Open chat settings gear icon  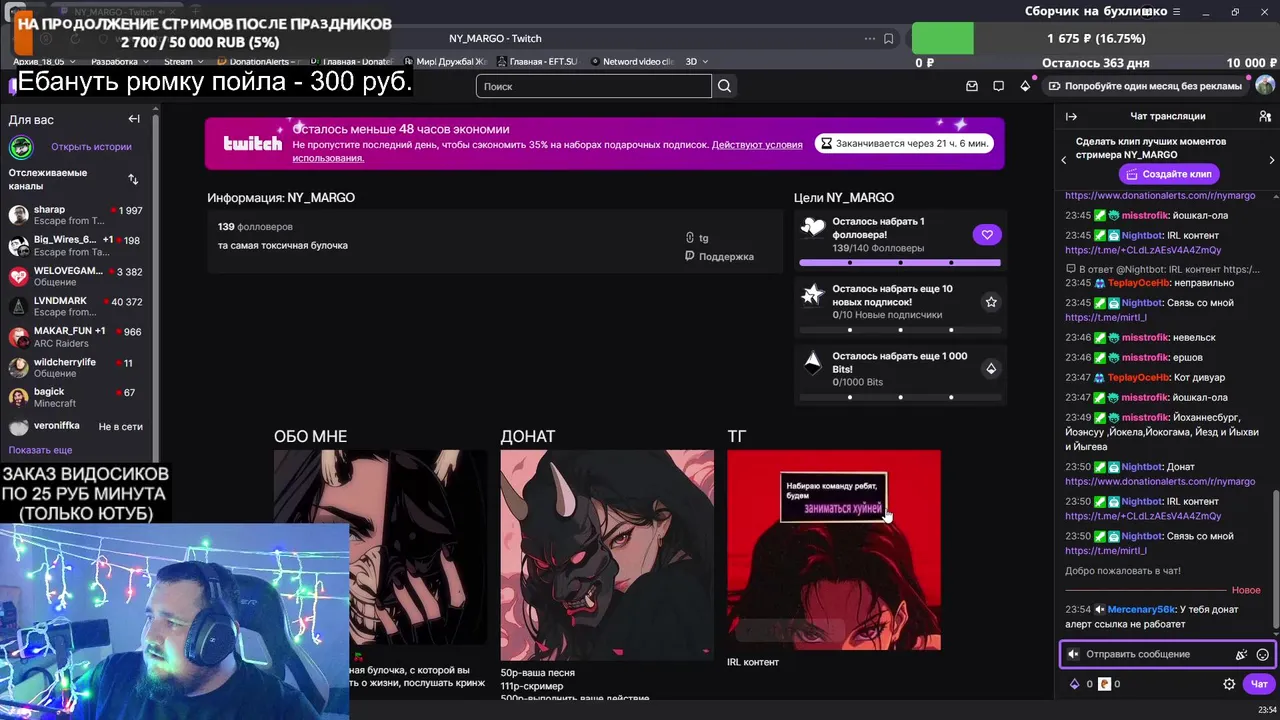point(1229,684)
